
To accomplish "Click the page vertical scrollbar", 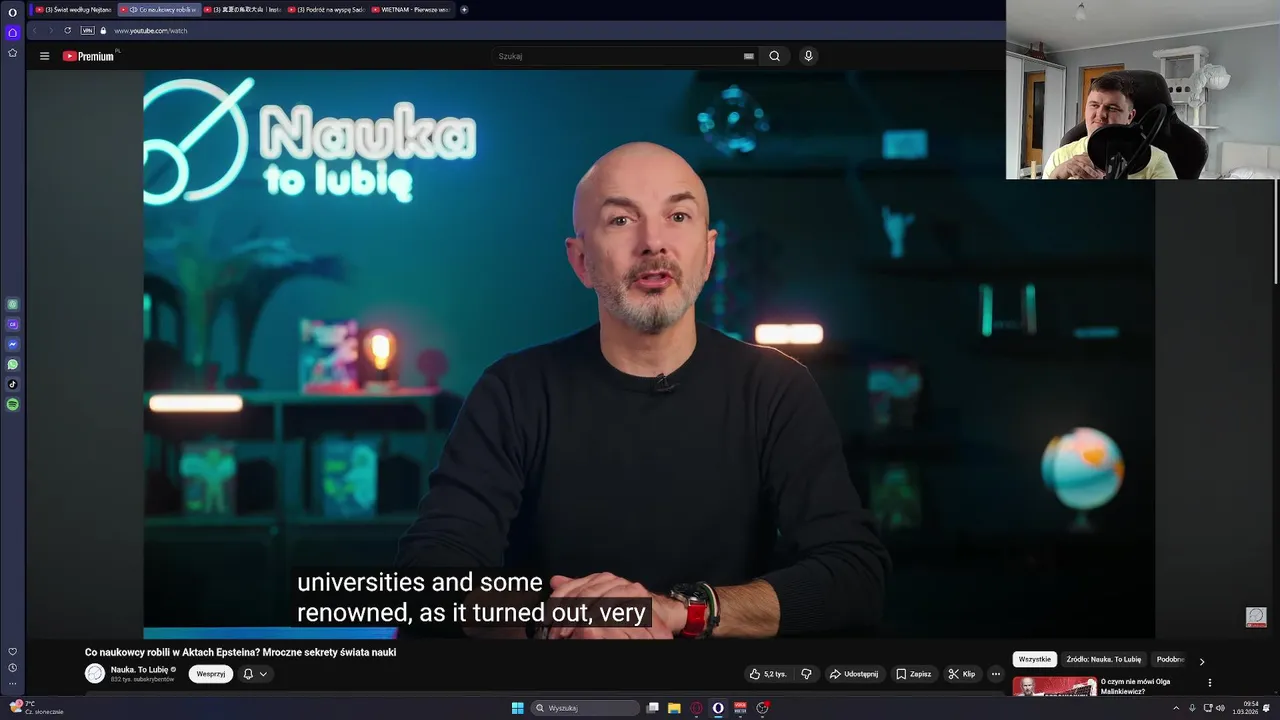I will [1276, 232].
